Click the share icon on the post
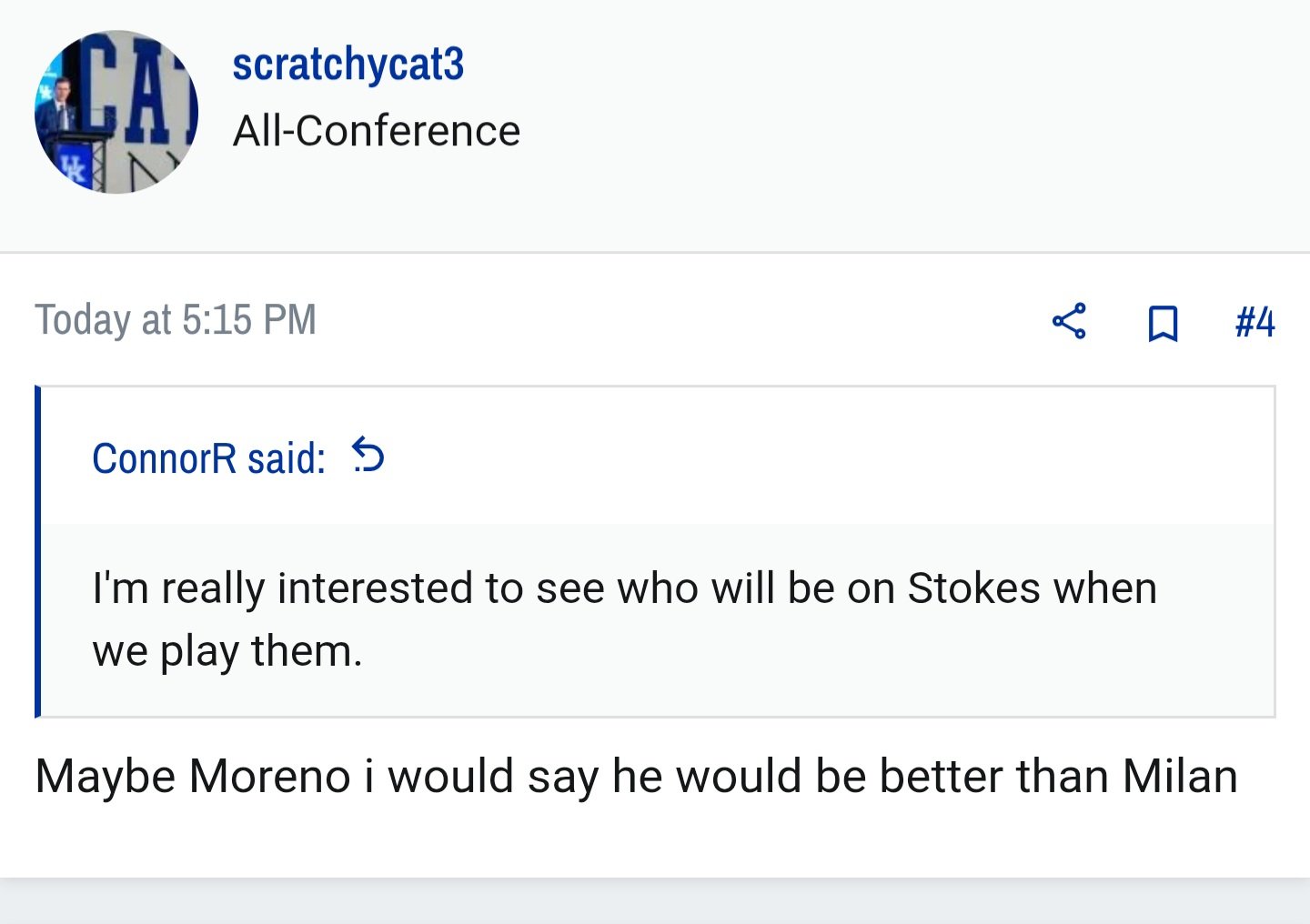1310x924 pixels. click(x=1069, y=321)
